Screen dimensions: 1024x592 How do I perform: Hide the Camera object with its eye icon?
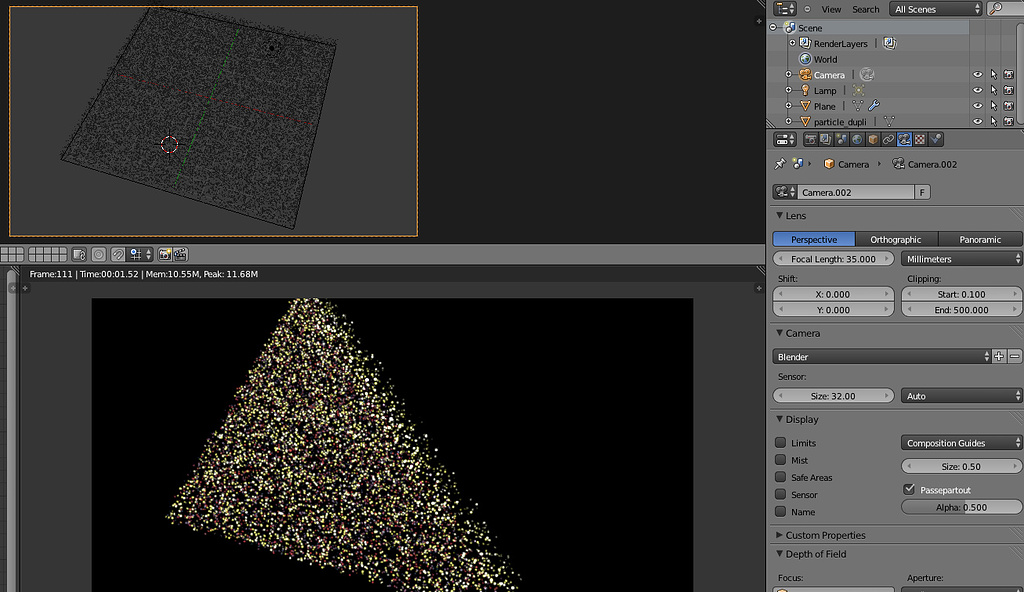[x=978, y=74]
